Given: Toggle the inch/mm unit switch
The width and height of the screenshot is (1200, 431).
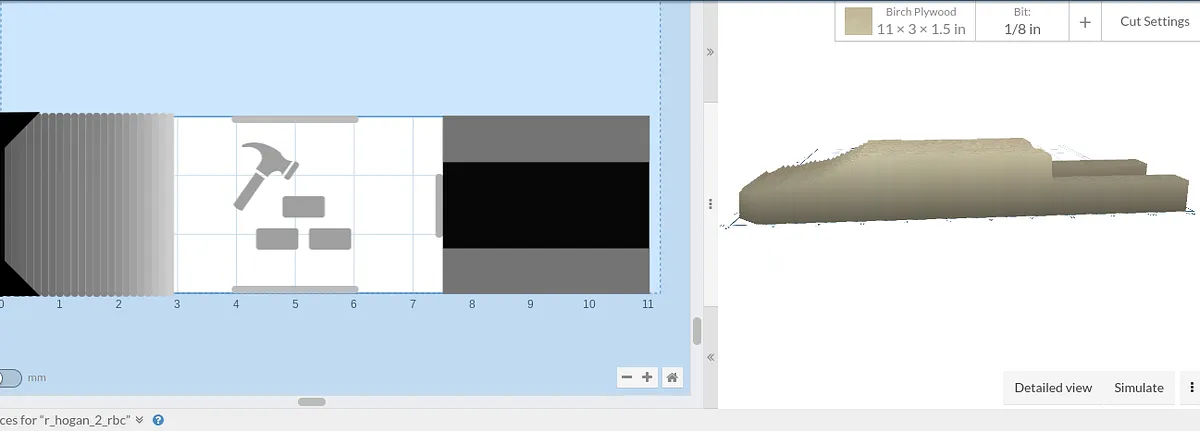Looking at the screenshot, I should [x=9, y=378].
